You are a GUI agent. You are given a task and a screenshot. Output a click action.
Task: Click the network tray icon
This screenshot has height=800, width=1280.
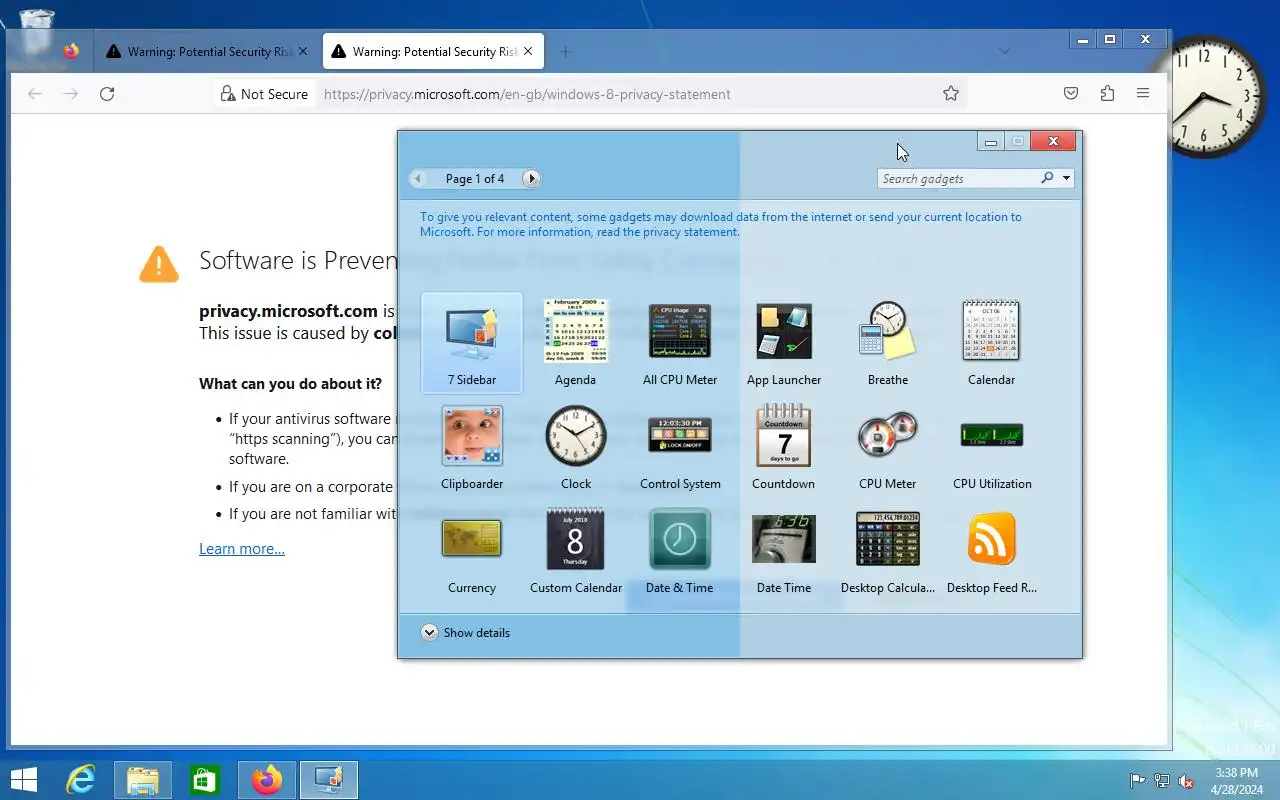click(x=1162, y=781)
